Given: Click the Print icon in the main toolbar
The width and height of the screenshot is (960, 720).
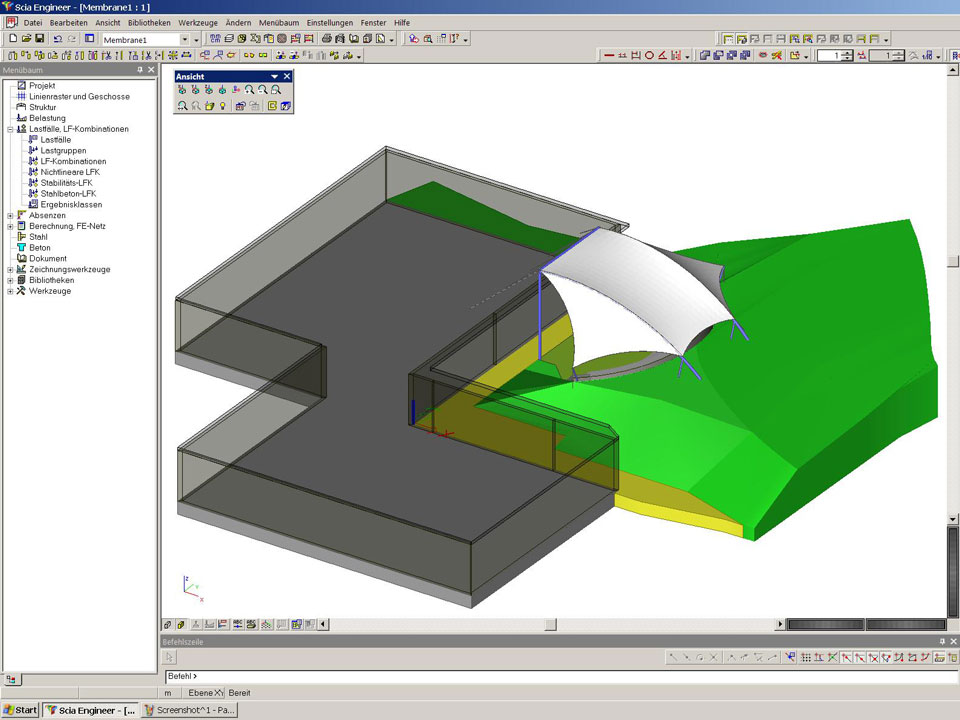Looking at the screenshot, I should click(327, 39).
